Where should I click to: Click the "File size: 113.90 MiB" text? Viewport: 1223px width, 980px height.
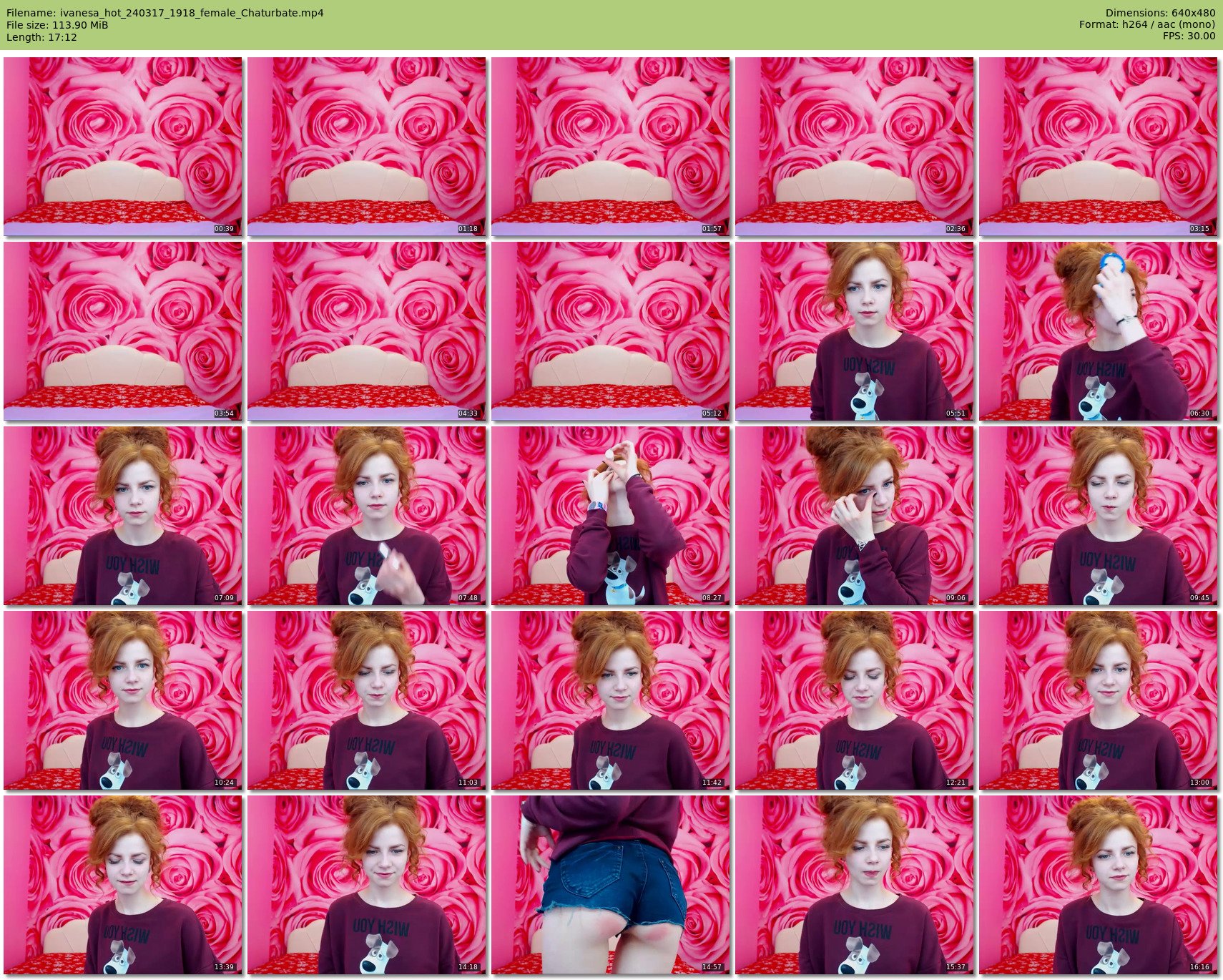point(57,25)
